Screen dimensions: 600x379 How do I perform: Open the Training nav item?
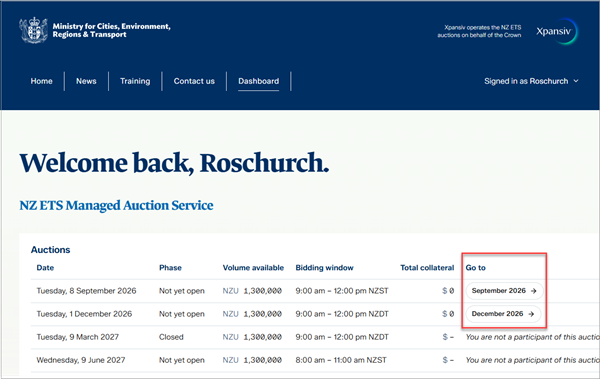click(135, 81)
